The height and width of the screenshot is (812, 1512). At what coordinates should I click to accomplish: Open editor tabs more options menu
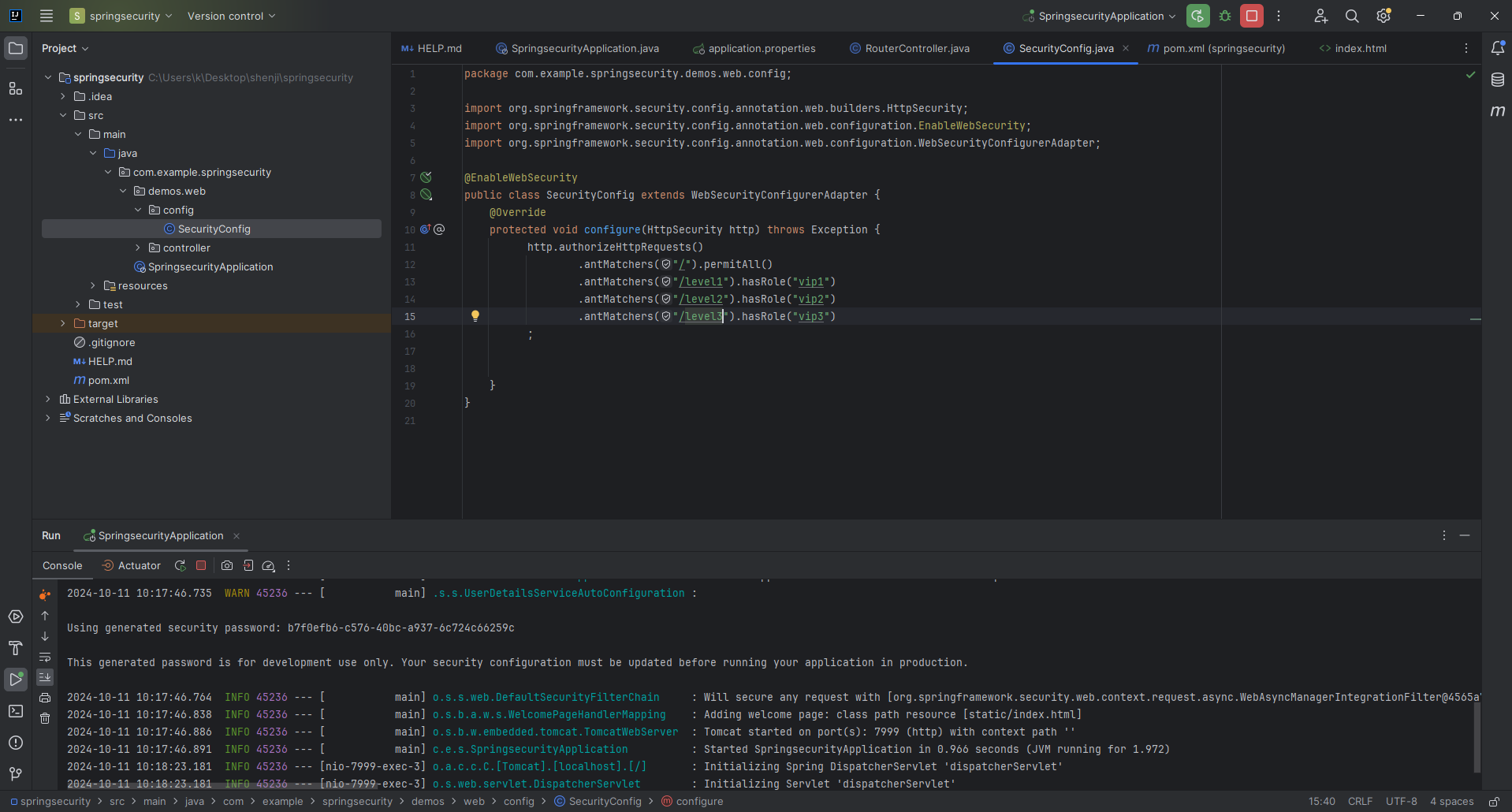click(1466, 48)
